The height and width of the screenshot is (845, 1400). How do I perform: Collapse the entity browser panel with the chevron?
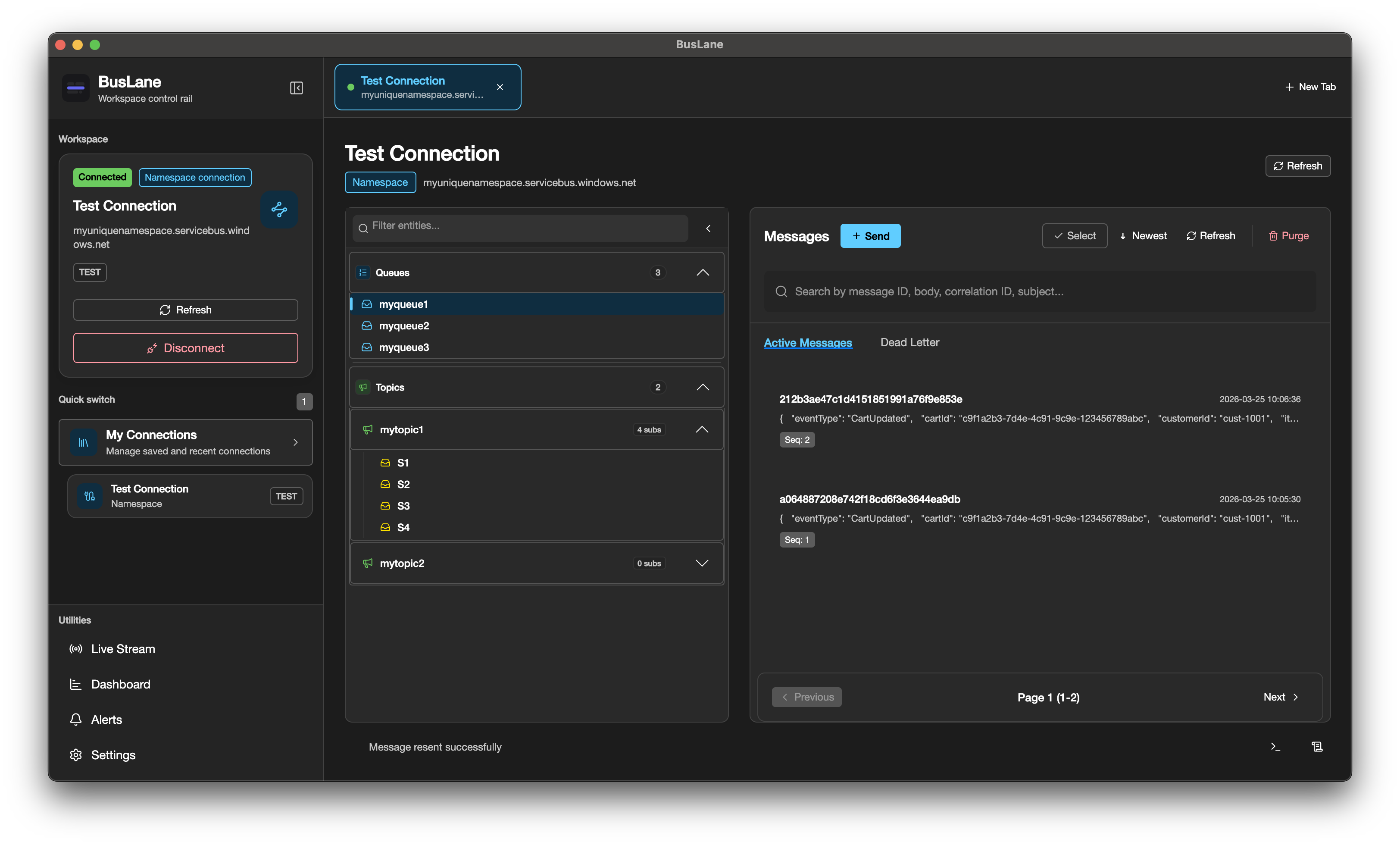coord(708,228)
